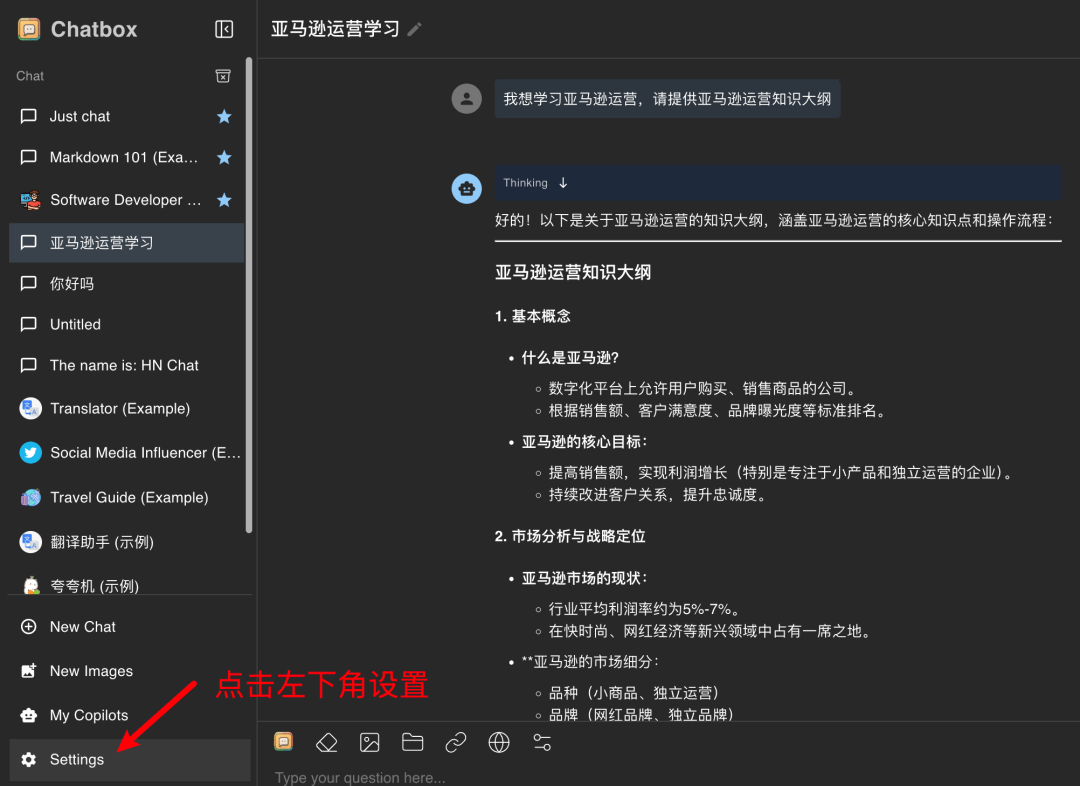
Task: Click the chat bubble icon beside Untitled
Action: click(x=29, y=324)
